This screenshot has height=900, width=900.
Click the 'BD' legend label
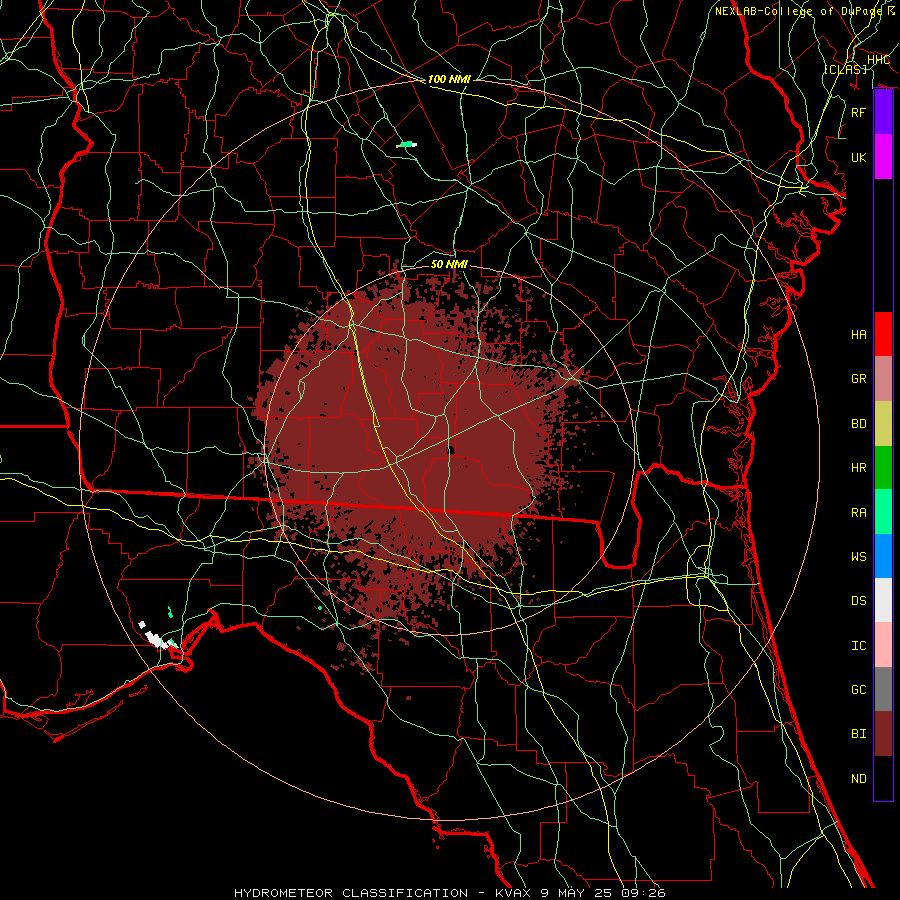click(x=859, y=424)
